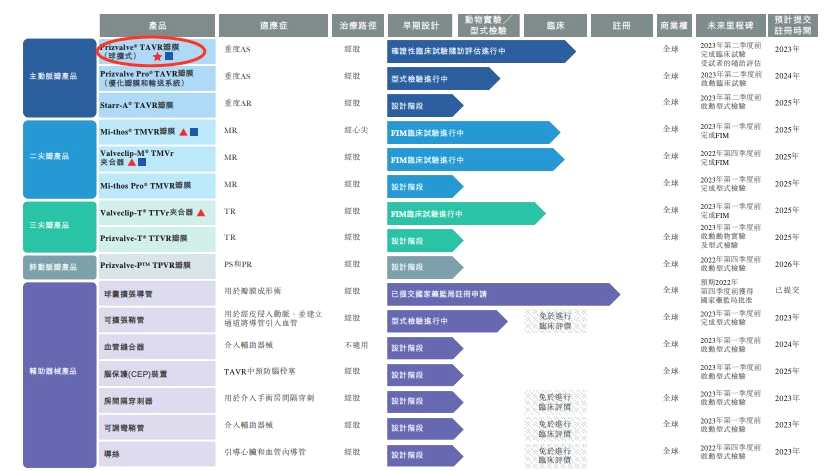Click the blue square in the Prizvalve 球擴式 cell
831x471 pixels.
point(169,56)
